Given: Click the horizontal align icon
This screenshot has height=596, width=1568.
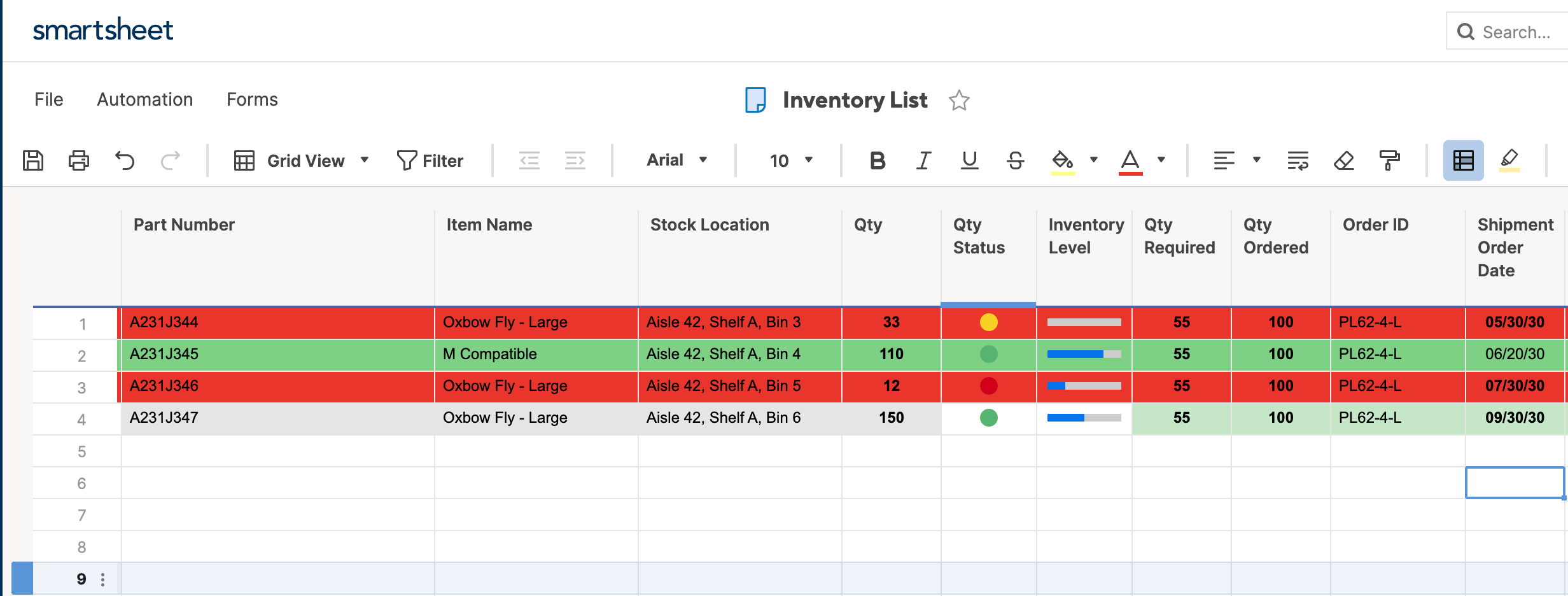Looking at the screenshot, I should (x=1224, y=160).
